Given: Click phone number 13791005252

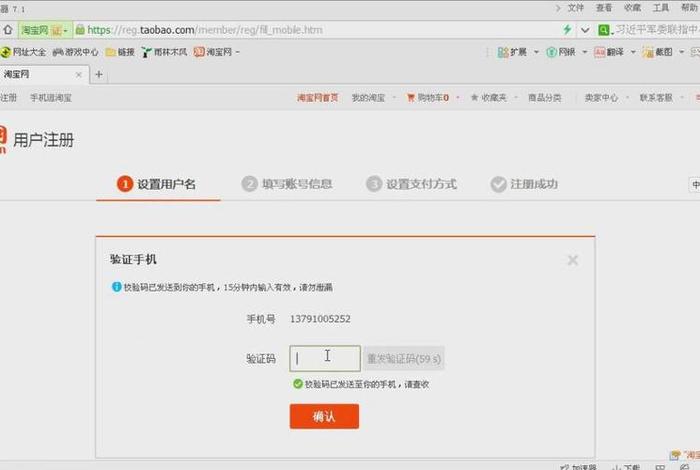Looking at the screenshot, I should tap(320, 319).
